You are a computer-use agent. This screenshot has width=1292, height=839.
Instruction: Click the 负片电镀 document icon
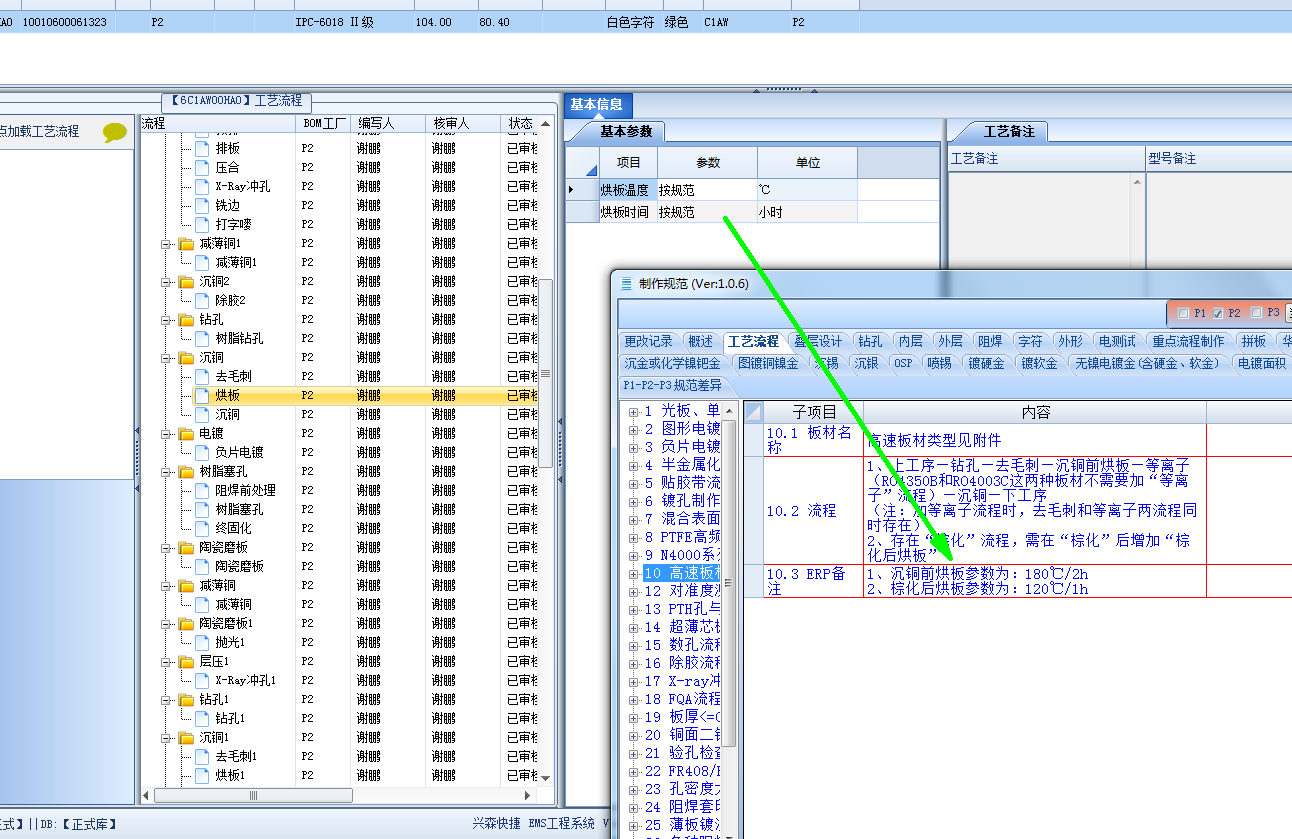point(202,452)
